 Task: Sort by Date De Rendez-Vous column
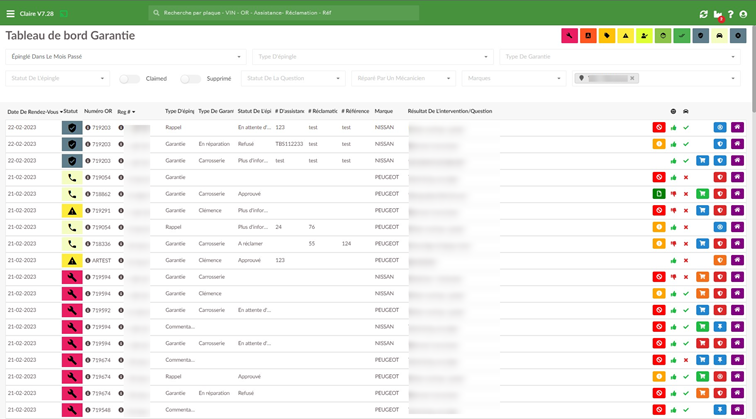click(35, 112)
